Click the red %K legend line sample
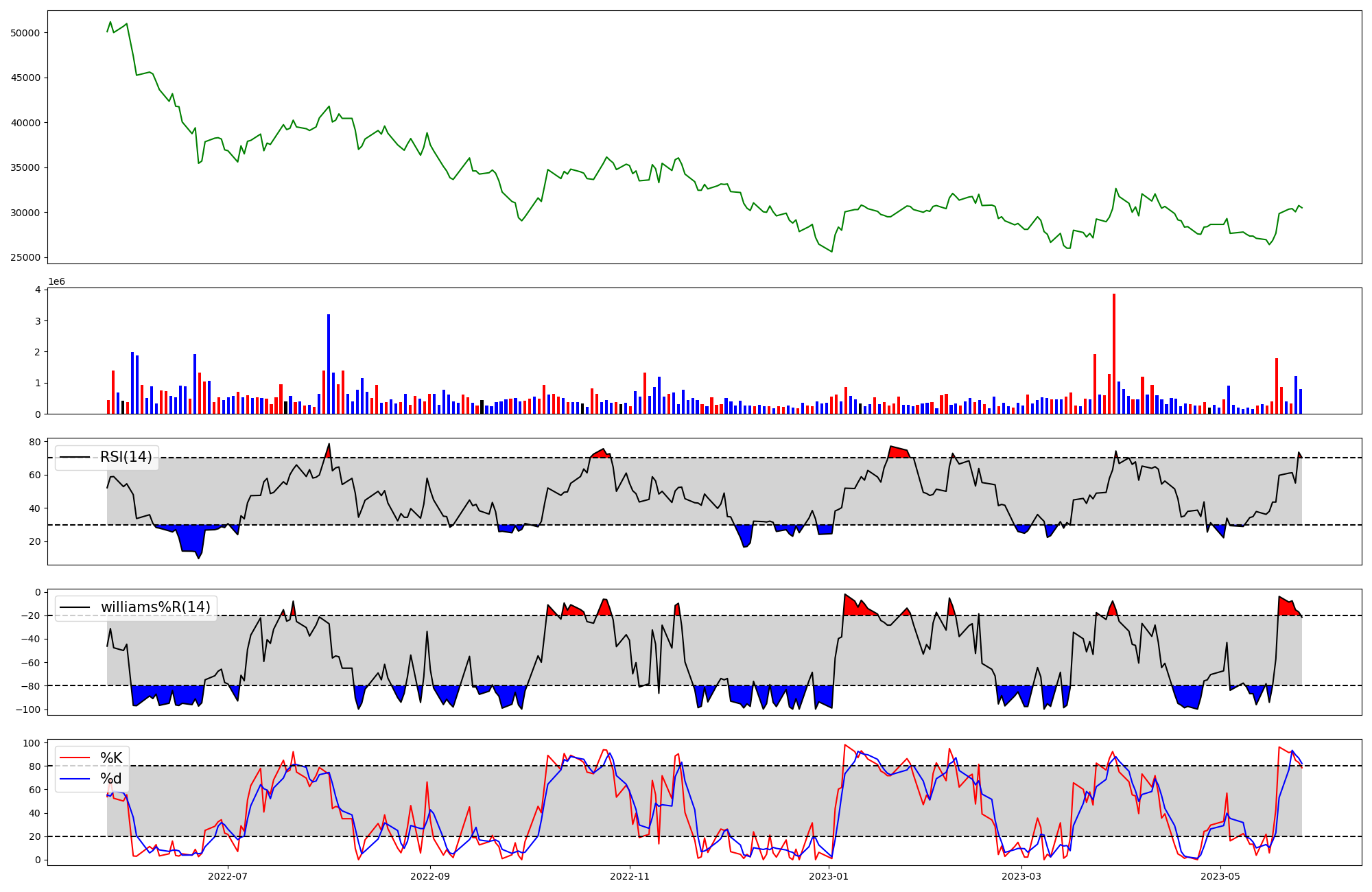Screen dimensions: 1372x892 (x=75, y=758)
